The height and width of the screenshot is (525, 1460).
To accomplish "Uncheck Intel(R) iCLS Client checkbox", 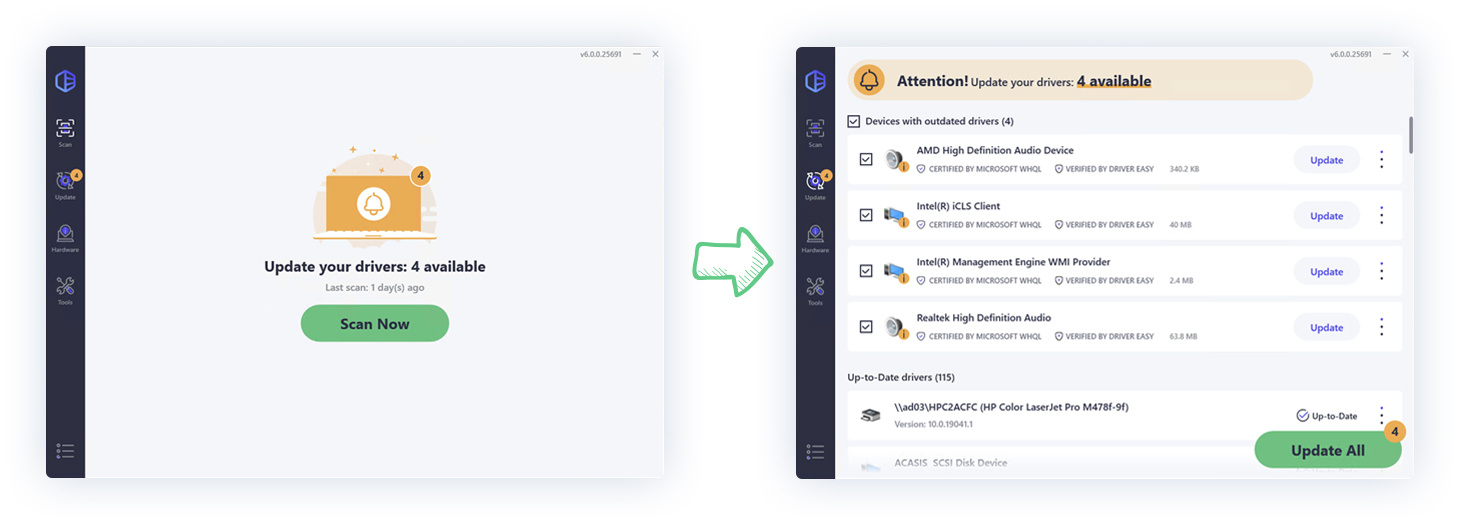I will click(x=866, y=215).
